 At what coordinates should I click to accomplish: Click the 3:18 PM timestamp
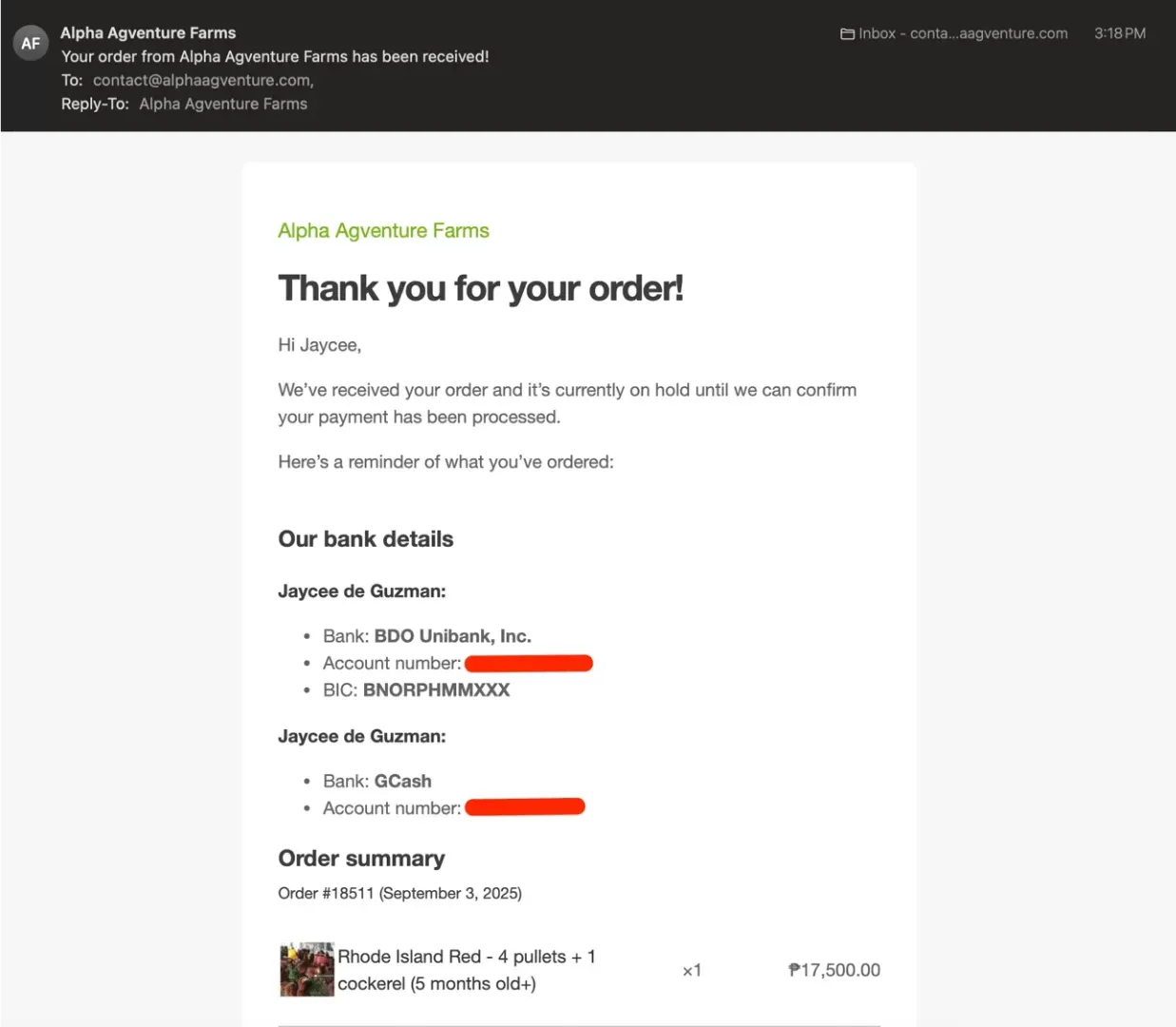coord(1119,33)
